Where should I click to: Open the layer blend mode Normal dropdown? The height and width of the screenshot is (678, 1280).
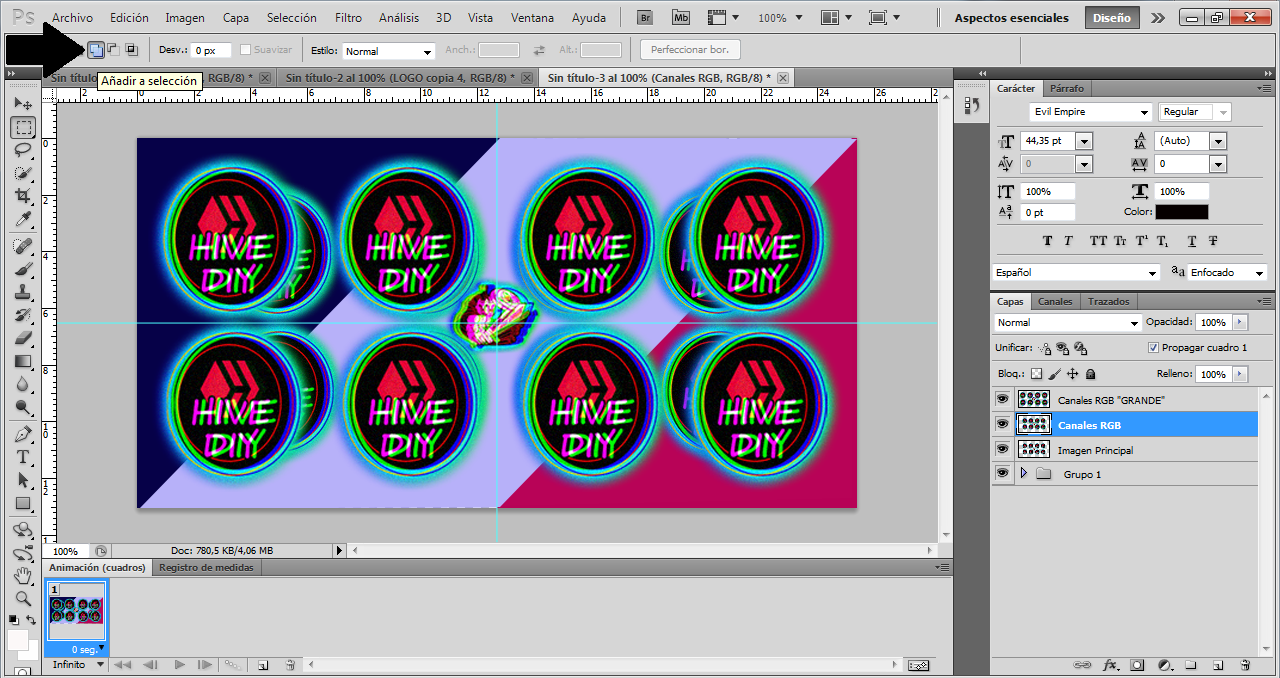[1067, 323]
